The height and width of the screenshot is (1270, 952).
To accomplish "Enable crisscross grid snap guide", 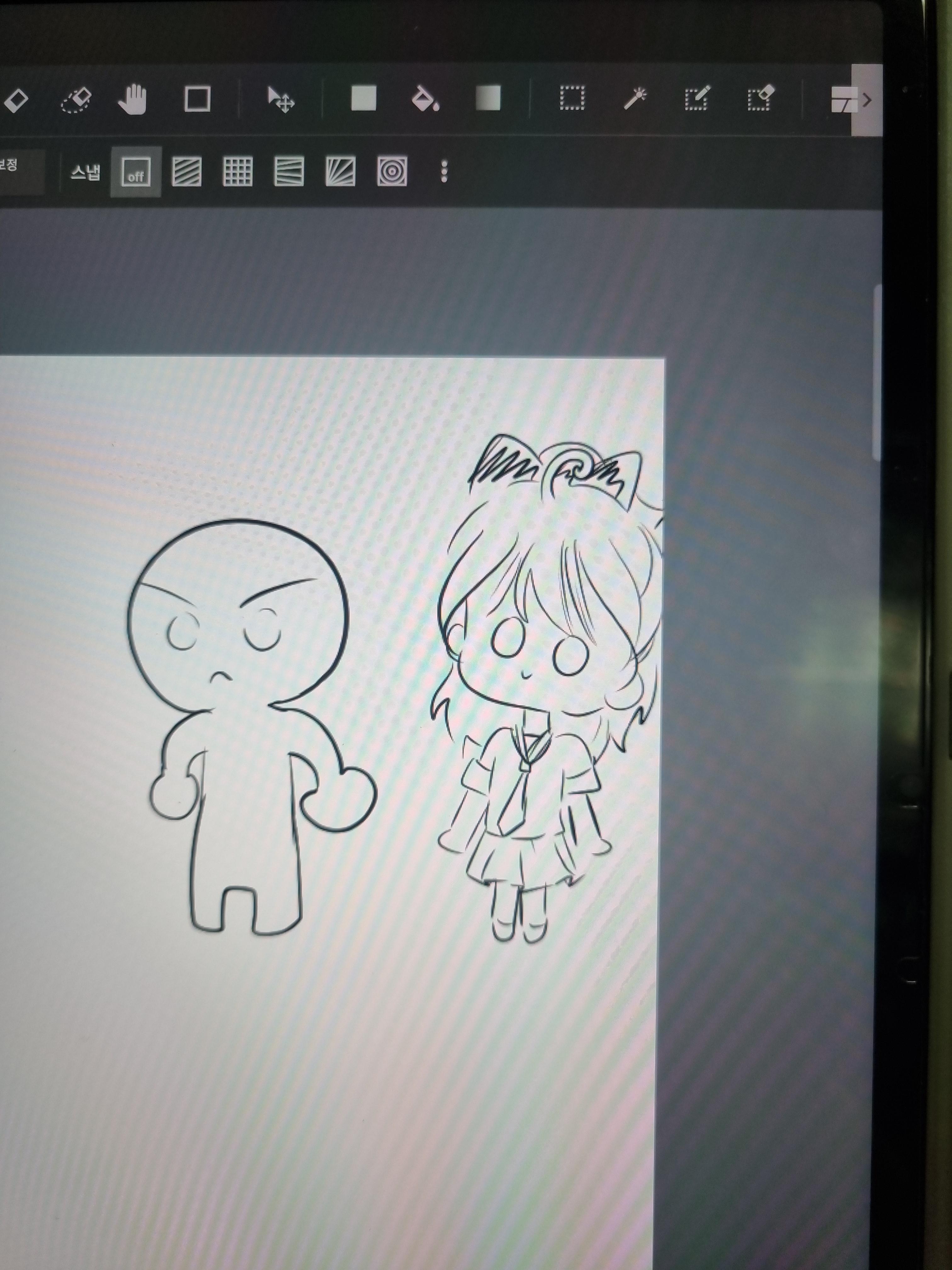I will coord(238,172).
